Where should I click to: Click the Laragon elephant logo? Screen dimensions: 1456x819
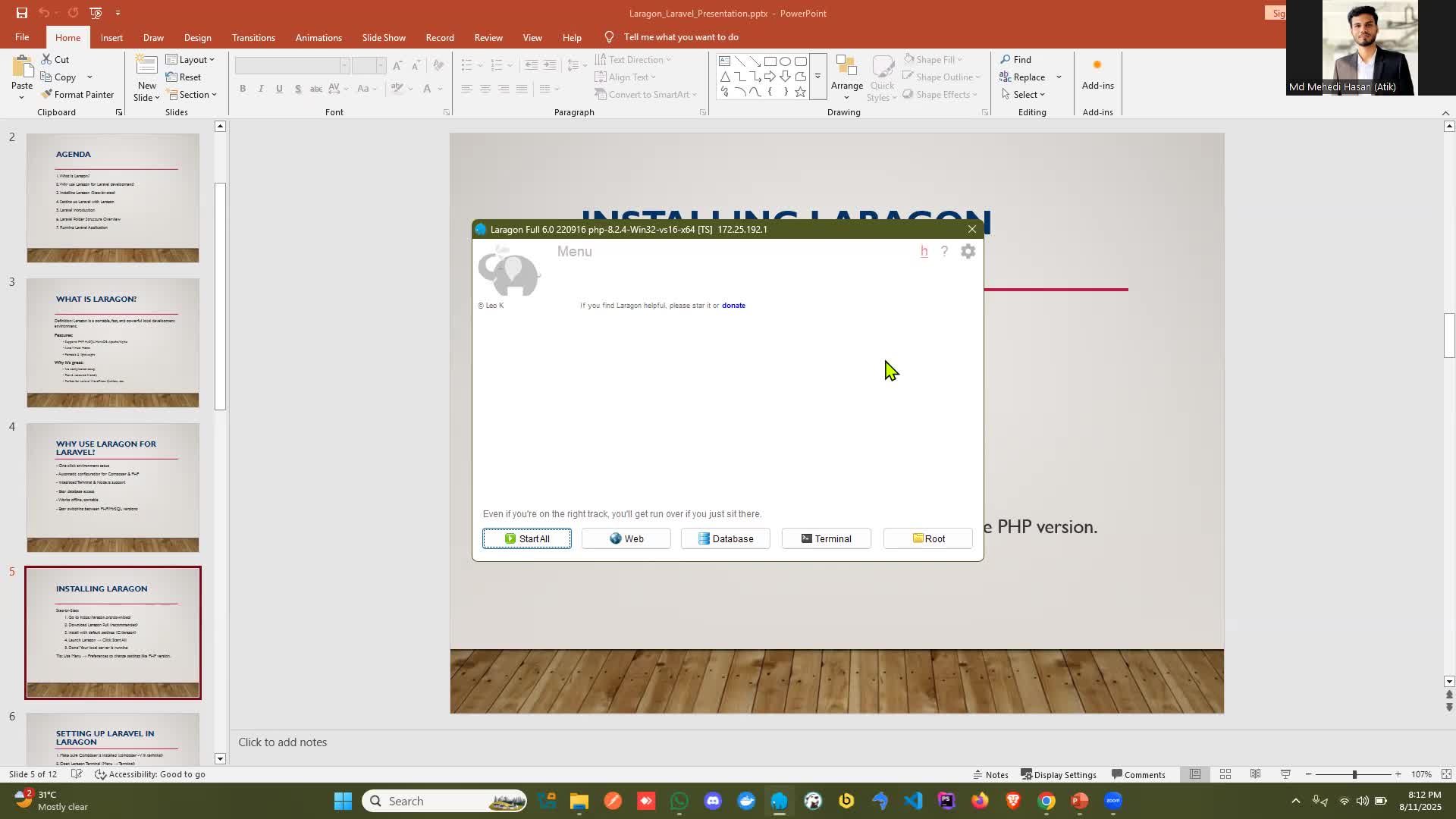tap(509, 271)
